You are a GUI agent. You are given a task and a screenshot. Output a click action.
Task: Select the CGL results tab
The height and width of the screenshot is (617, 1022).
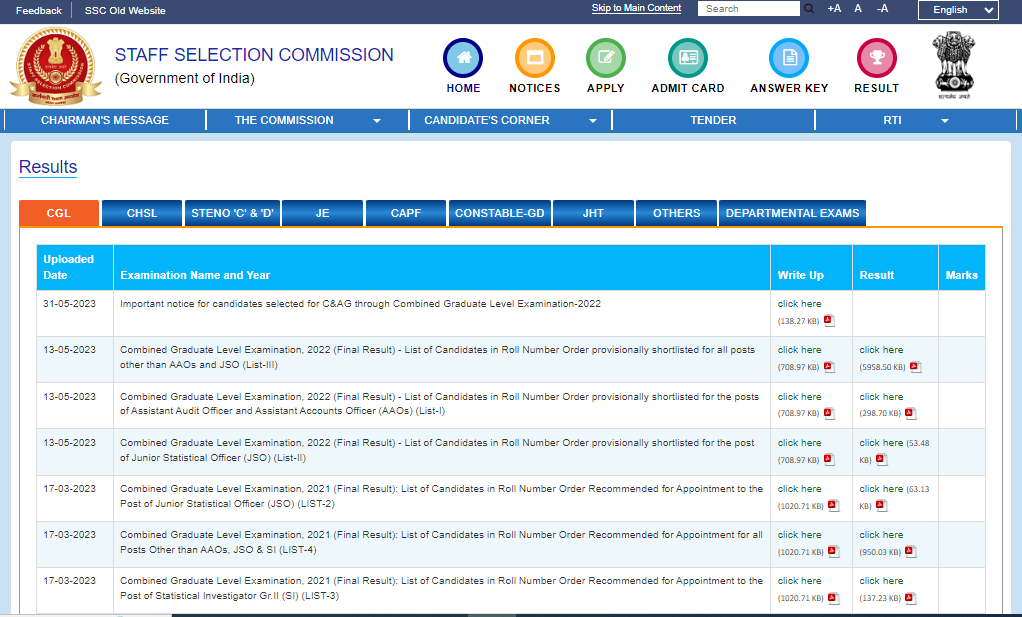click(x=59, y=213)
